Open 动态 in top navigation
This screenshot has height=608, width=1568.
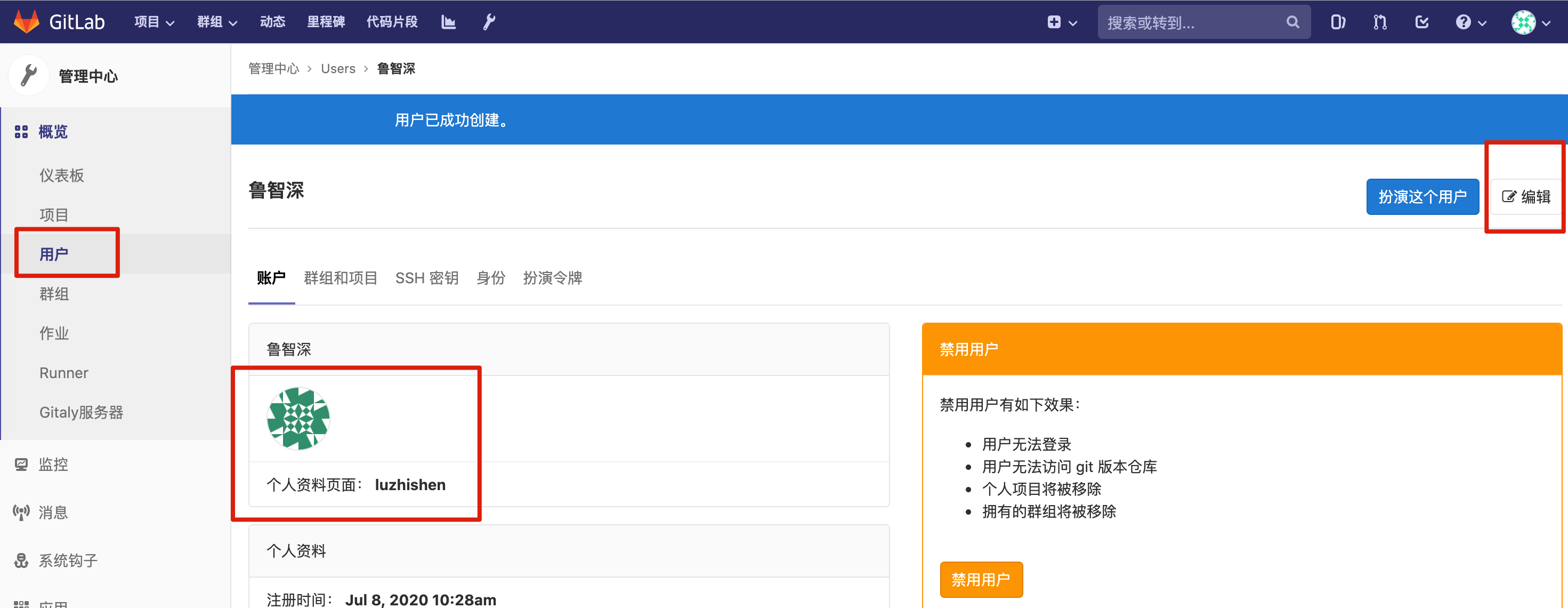(x=272, y=22)
